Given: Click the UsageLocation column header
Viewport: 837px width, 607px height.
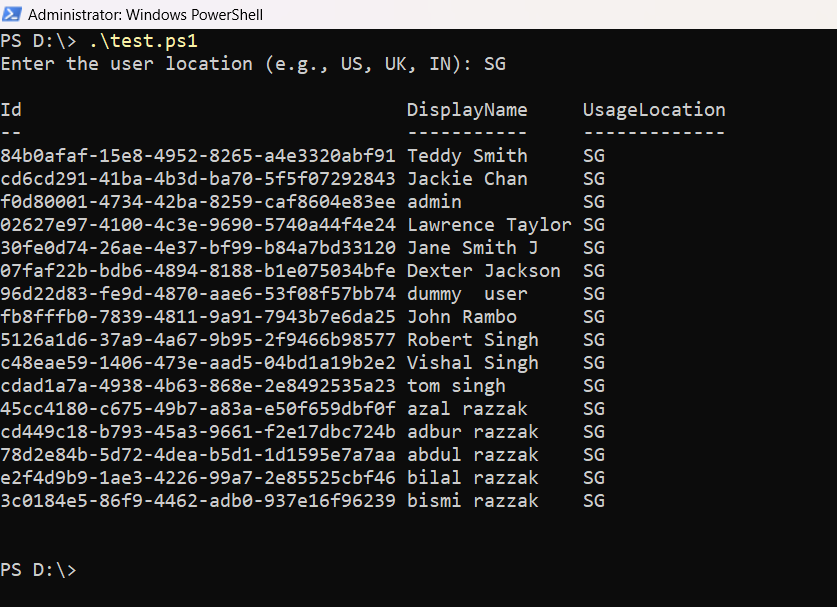Looking at the screenshot, I should point(654,110).
